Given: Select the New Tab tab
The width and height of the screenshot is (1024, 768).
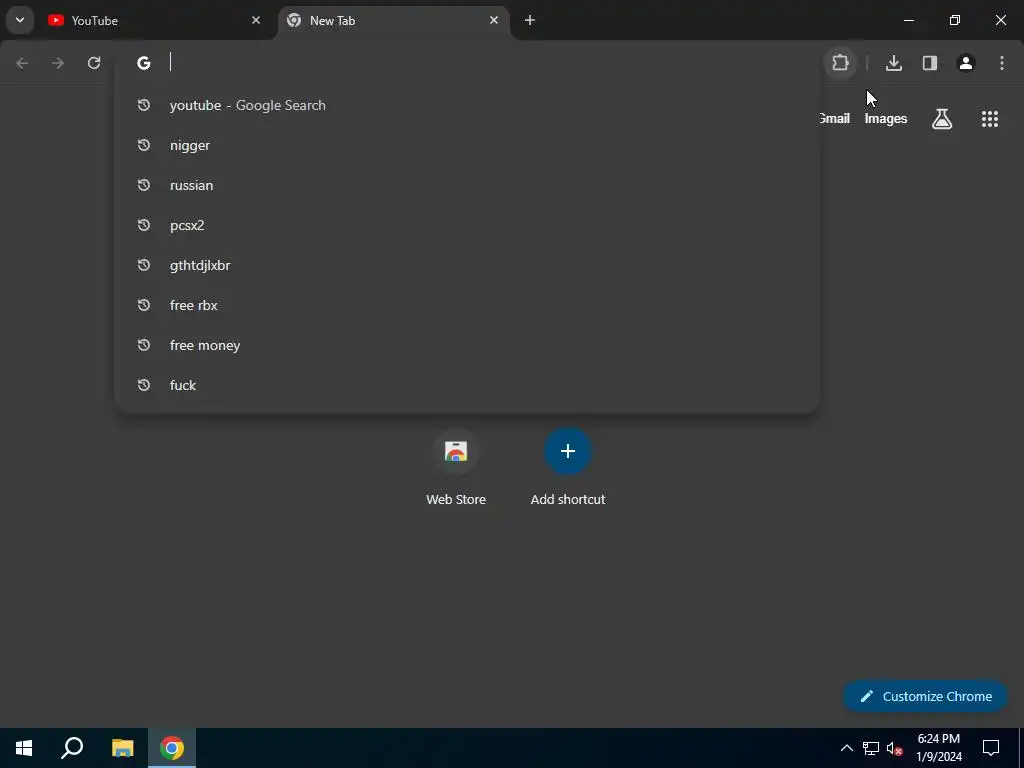Looking at the screenshot, I should (x=393, y=21).
